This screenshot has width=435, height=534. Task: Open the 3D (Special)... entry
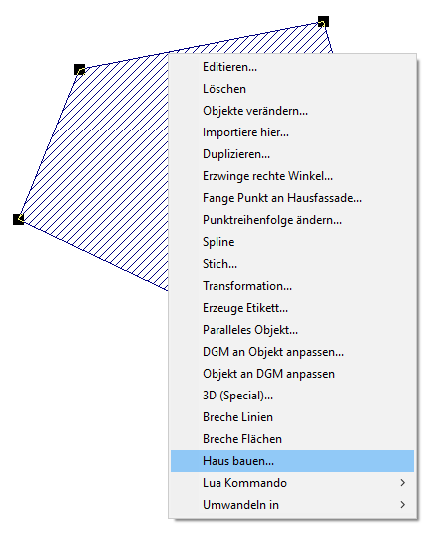292,395
